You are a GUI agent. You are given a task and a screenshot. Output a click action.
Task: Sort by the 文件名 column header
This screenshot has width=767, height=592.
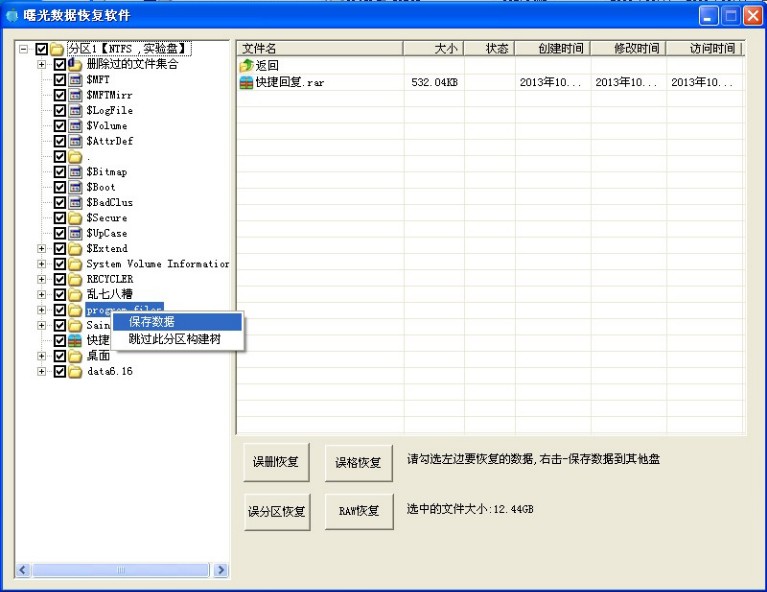pyautogui.click(x=320, y=48)
